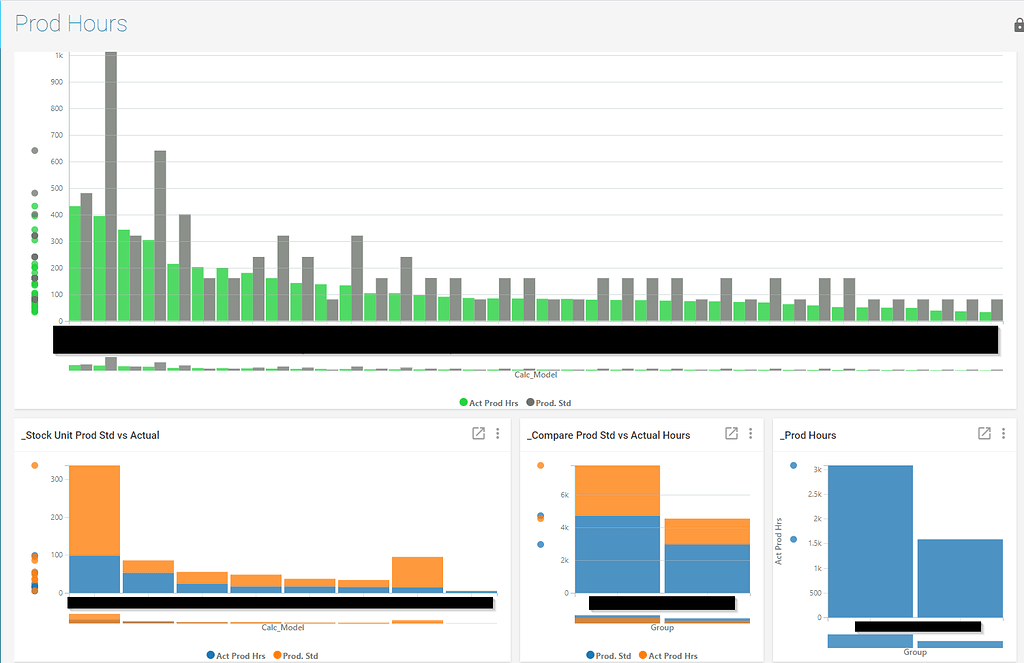
Task: Open the three-dot menu on the _Compare chart
Action: (751, 434)
